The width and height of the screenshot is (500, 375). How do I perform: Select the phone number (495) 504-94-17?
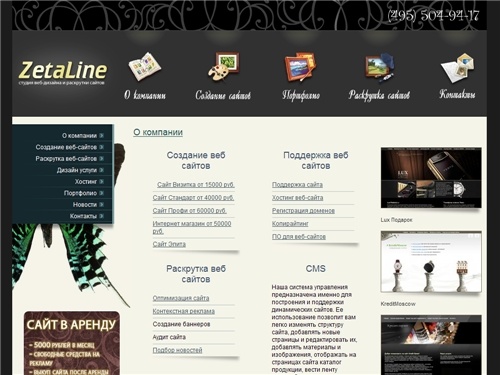point(433,16)
